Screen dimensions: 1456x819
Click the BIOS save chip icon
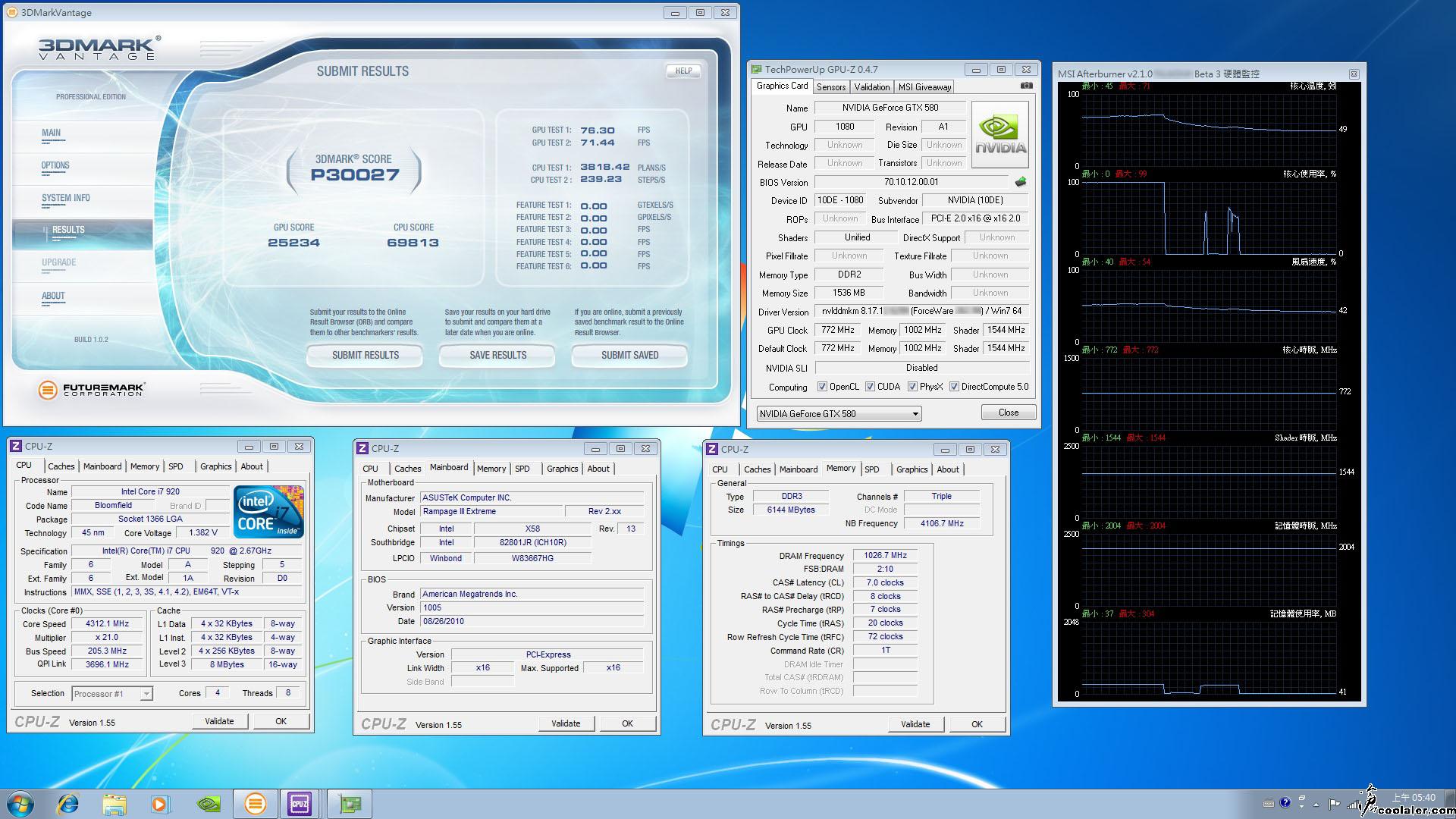(1021, 182)
